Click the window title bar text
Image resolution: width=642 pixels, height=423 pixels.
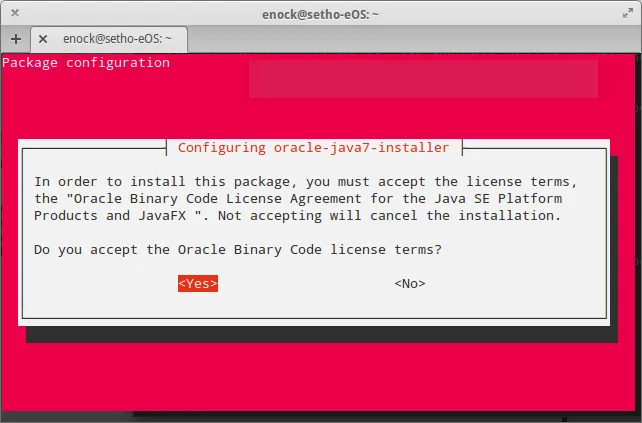coord(320,13)
